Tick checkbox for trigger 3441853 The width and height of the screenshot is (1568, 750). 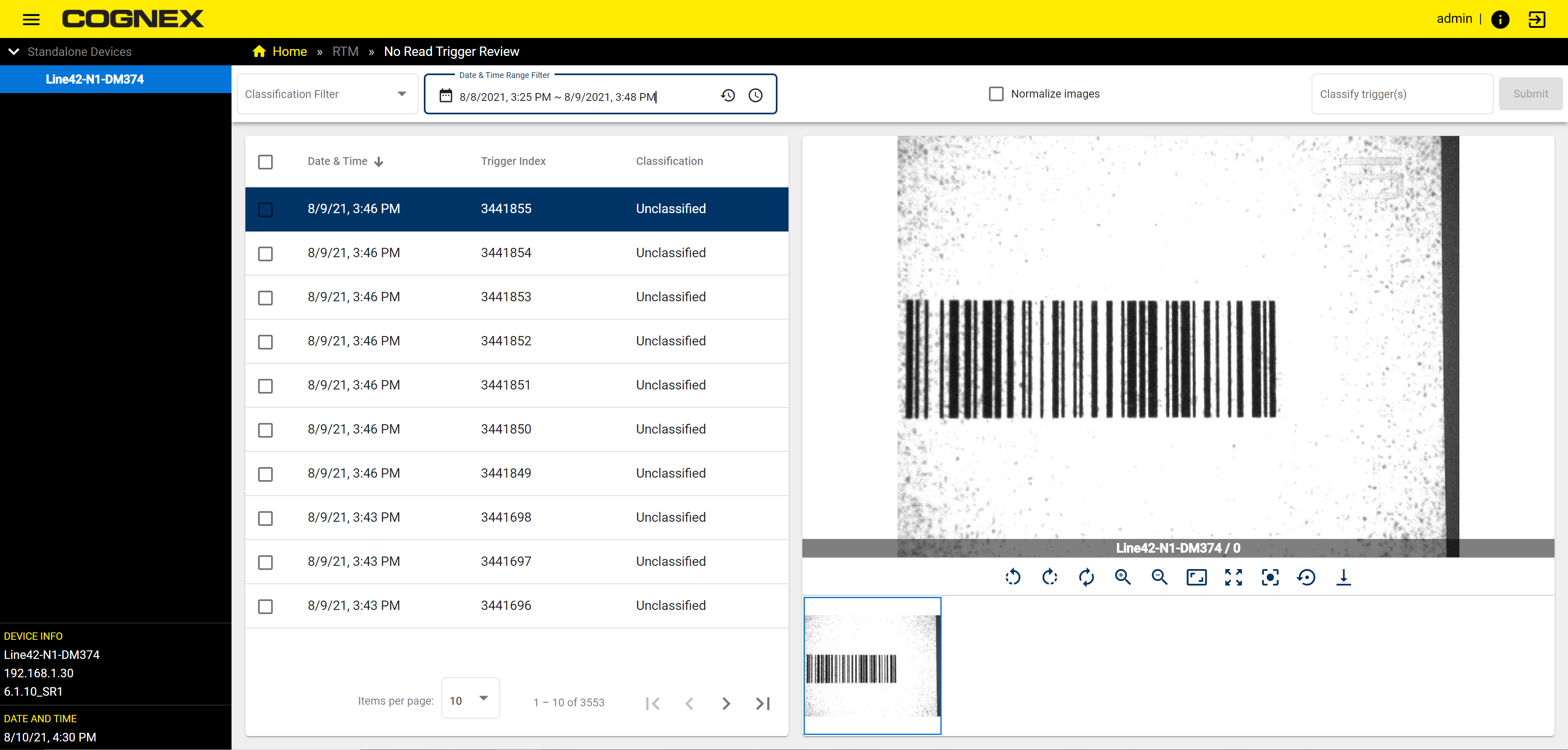265,298
